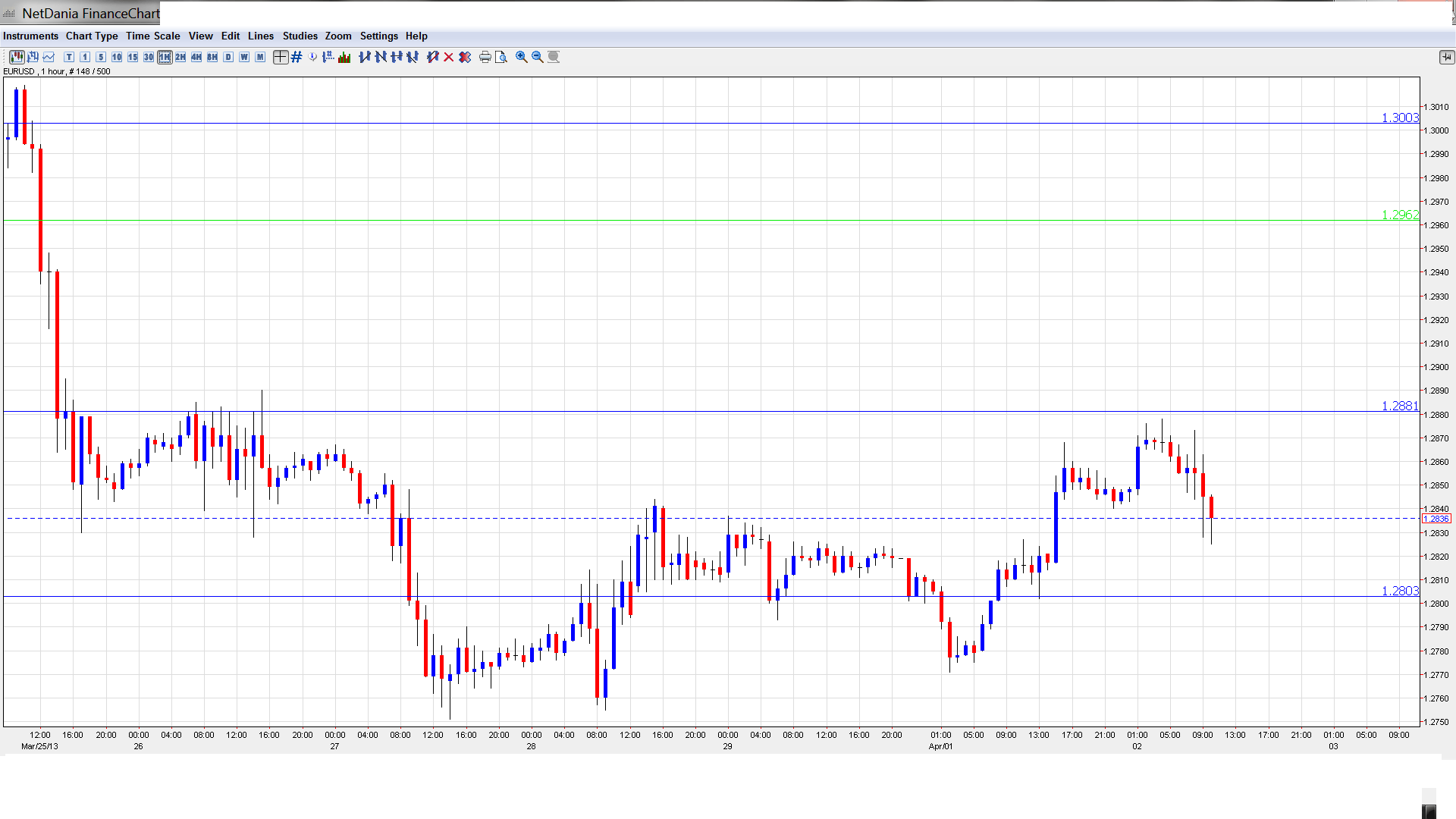Select the 30 minute time scale button

(x=149, y=57)
